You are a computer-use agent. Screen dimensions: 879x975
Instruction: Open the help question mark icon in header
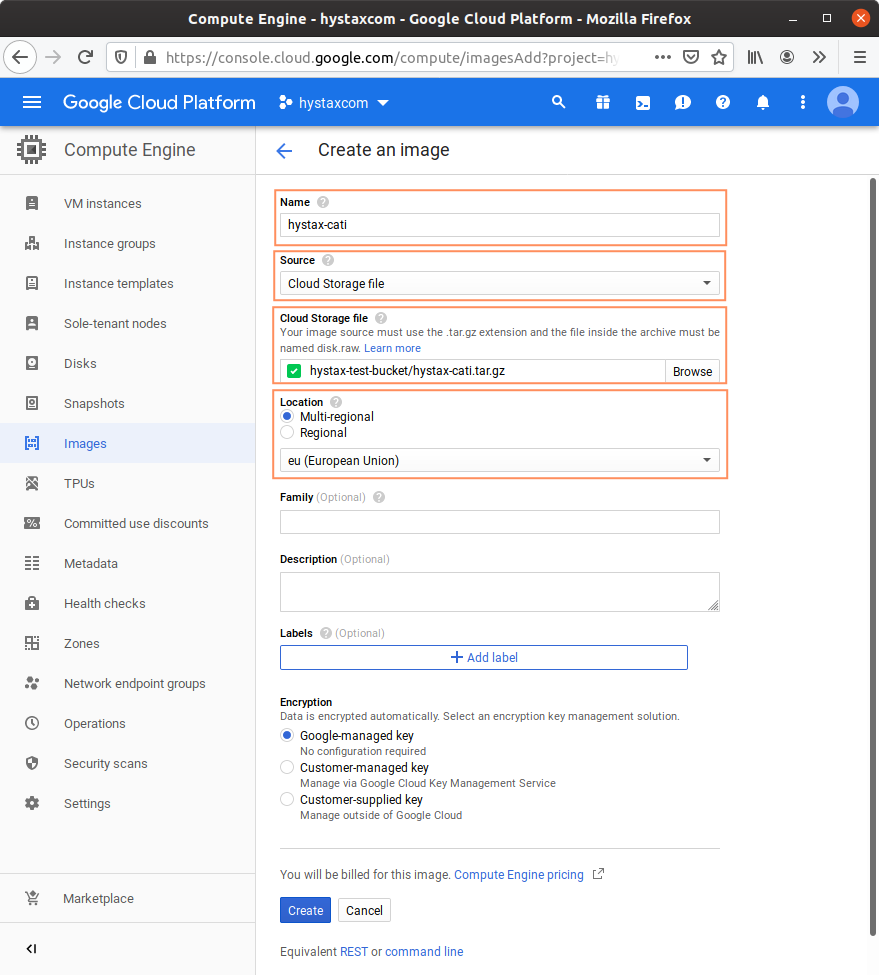(723, 102)
